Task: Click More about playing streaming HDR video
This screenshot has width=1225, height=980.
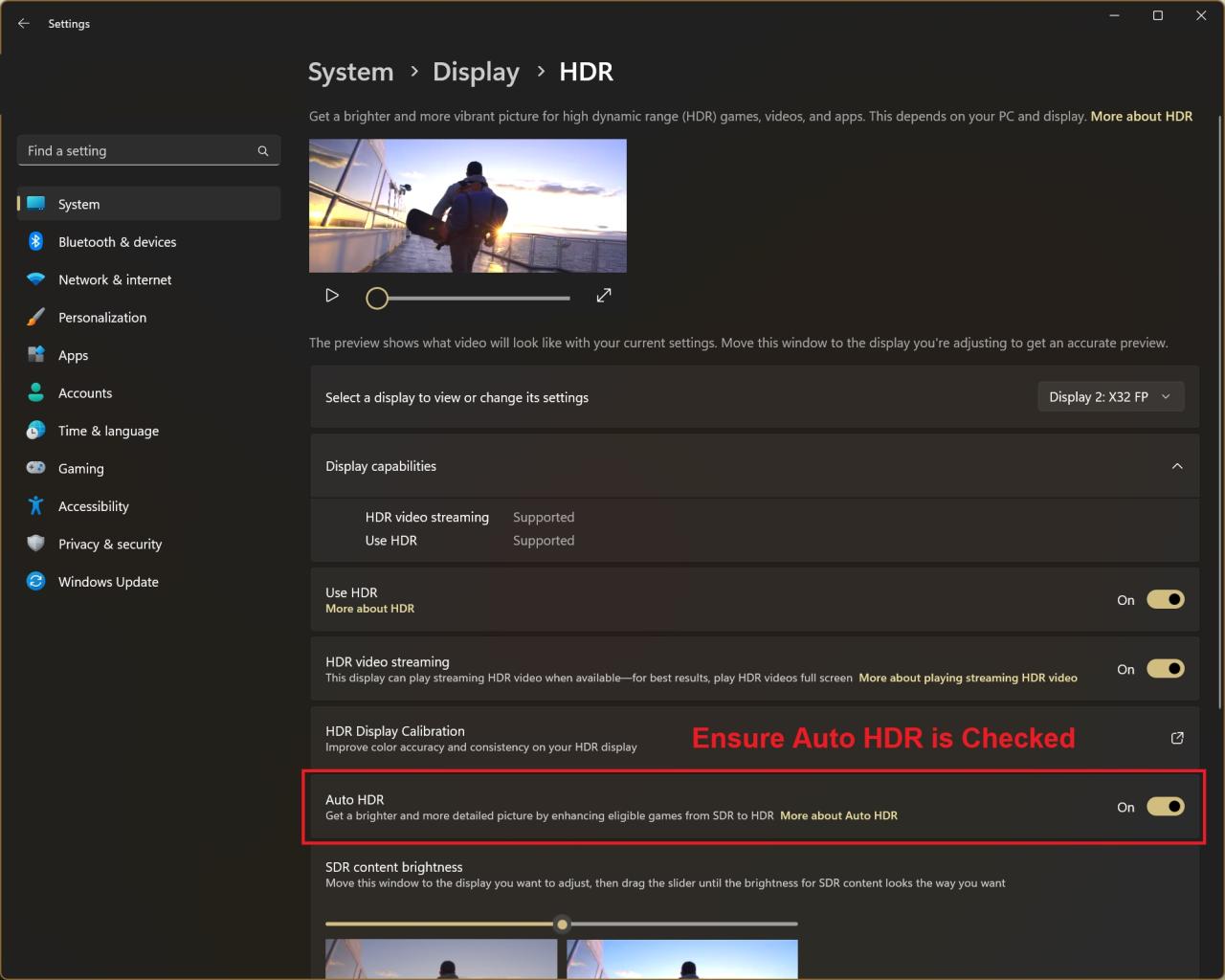Action: [x=968, y=679]
